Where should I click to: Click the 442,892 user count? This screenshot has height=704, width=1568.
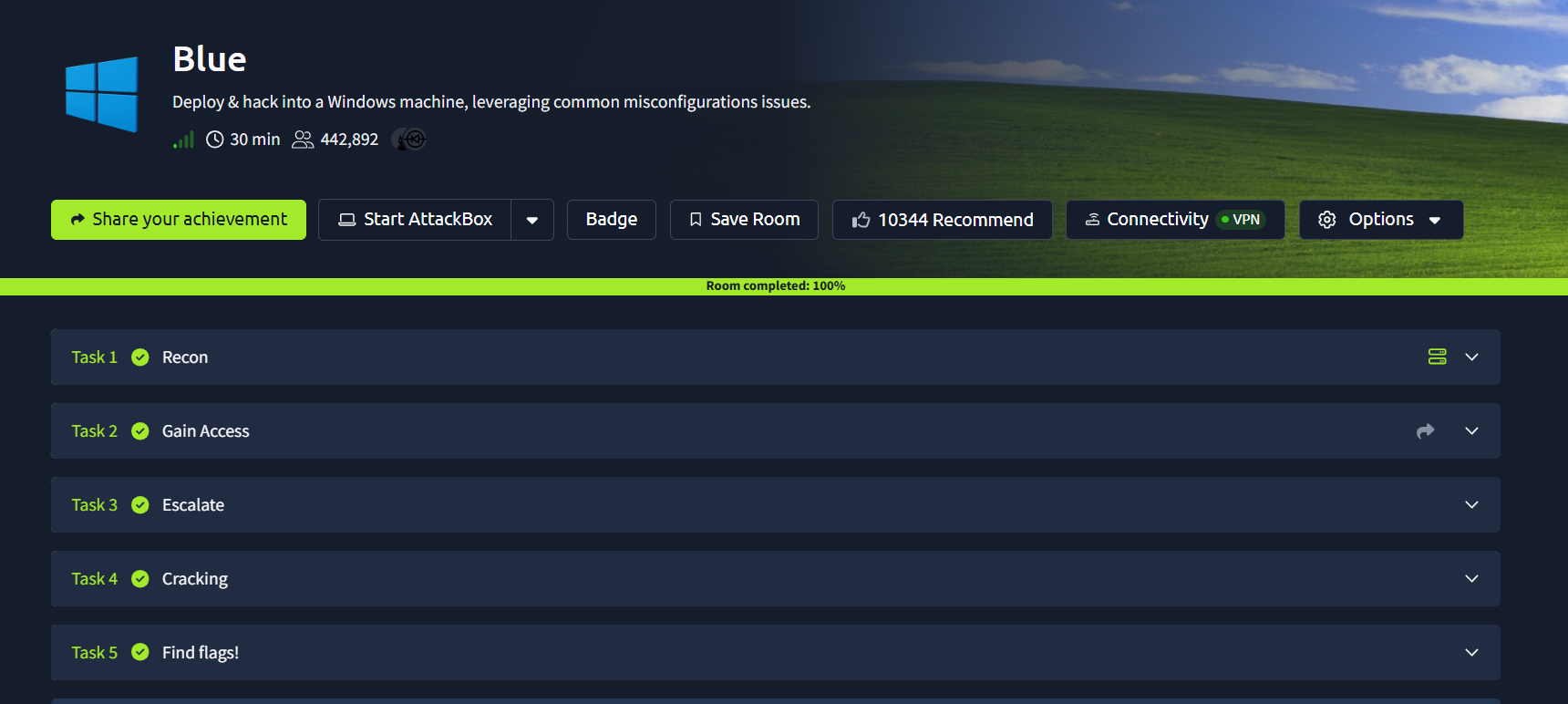[349, 140]
